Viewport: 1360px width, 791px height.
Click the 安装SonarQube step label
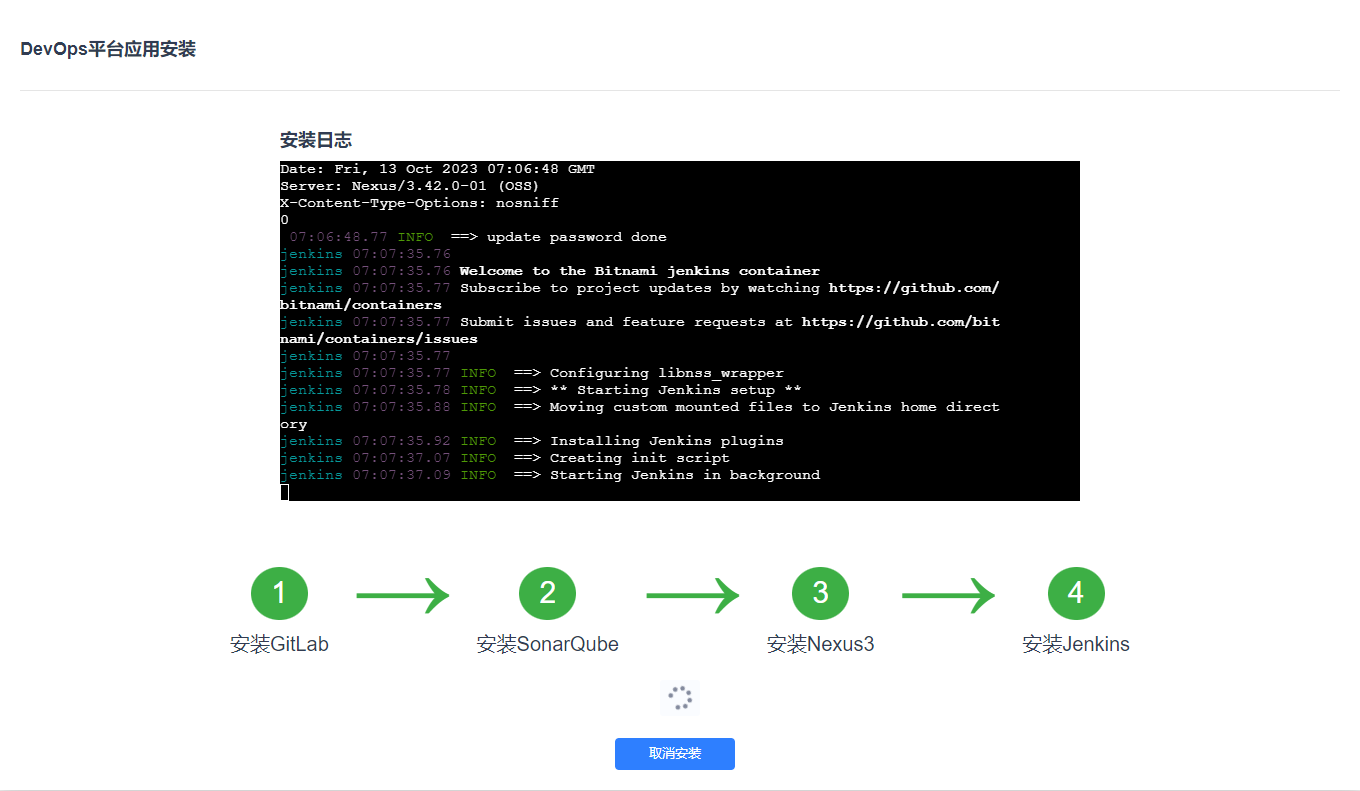[548, 644]
